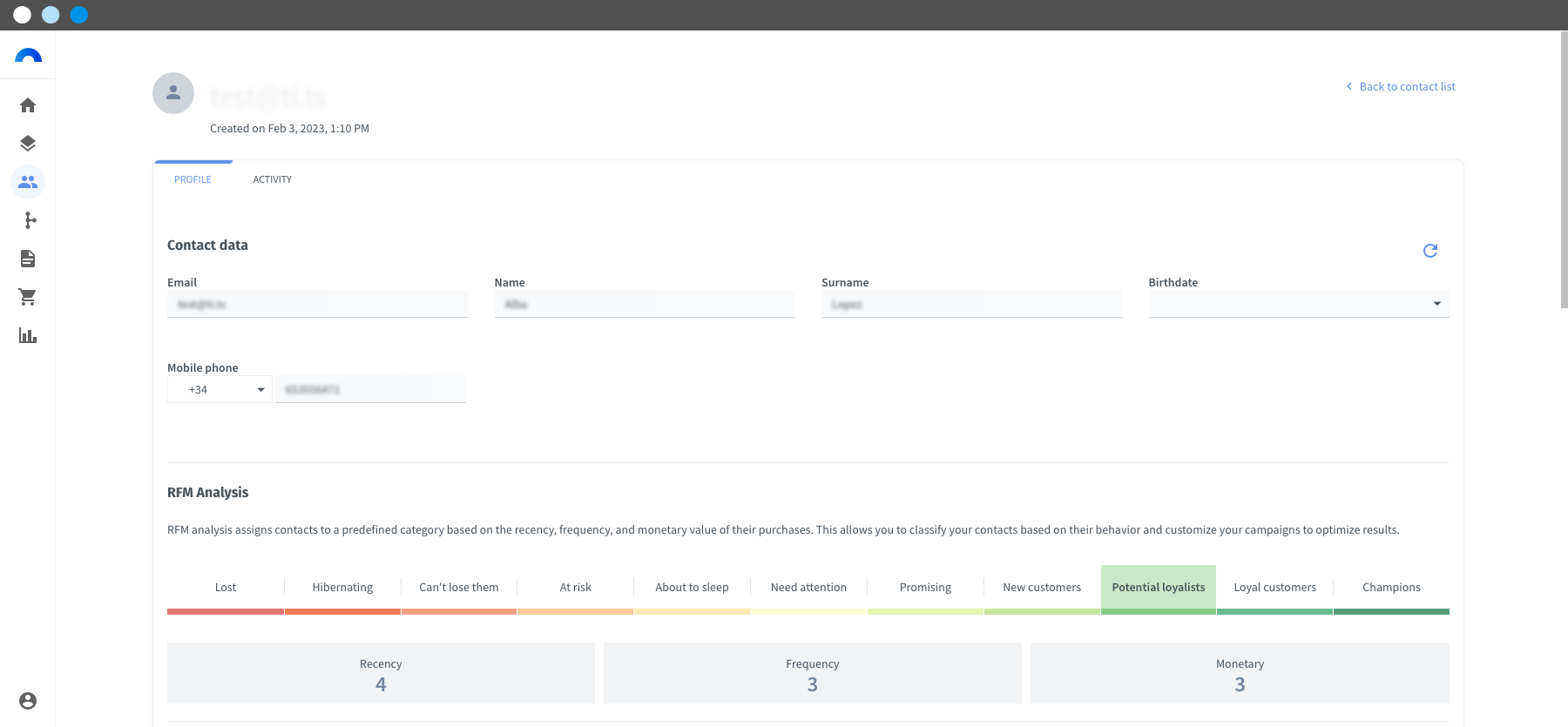Click the red Lost color bar
The width and height of the screenshot is (1568, 727).
(226, 612)
